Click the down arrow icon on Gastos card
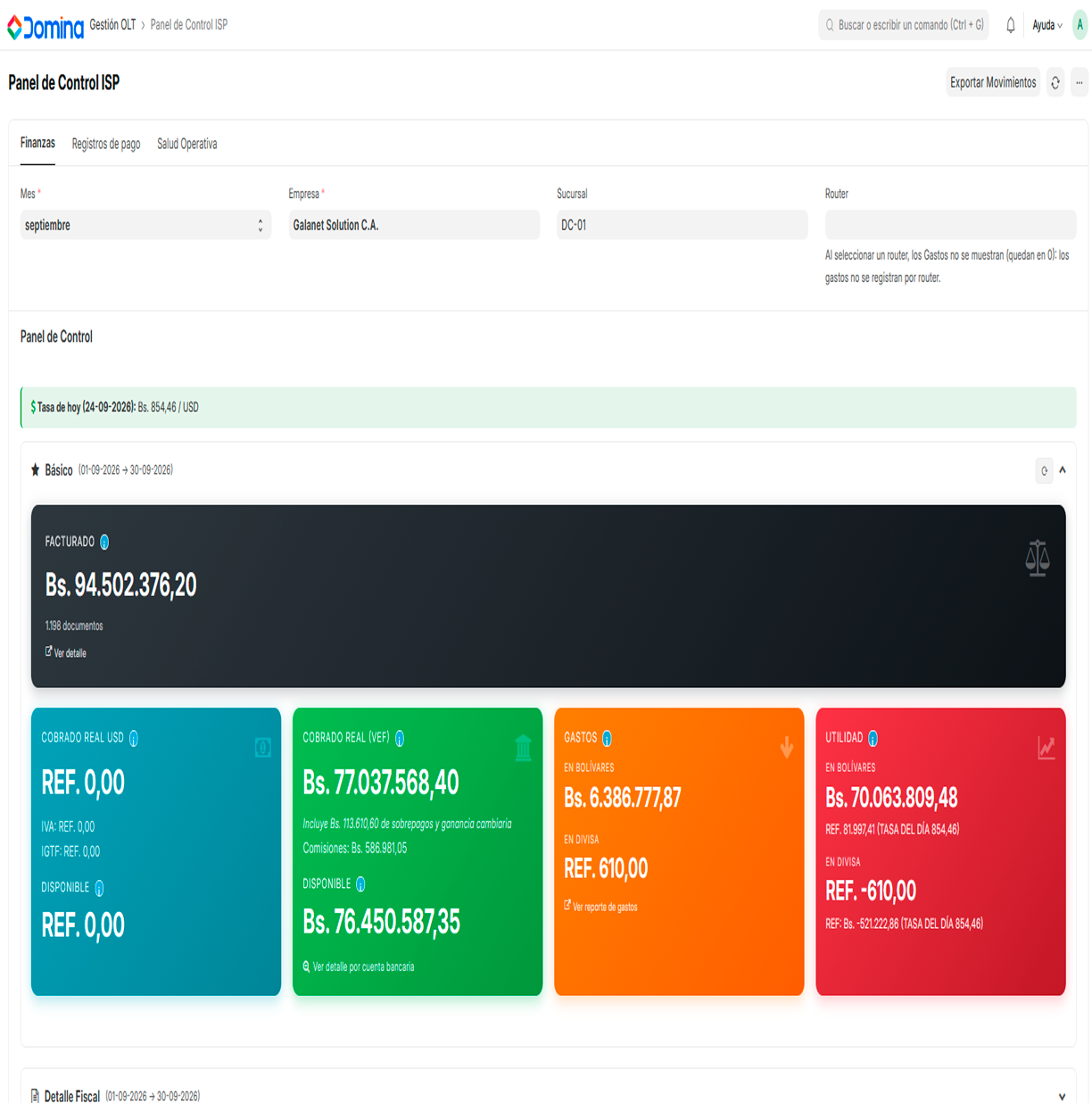This screenshot has height=1103, width=1092. coord(787,748)
